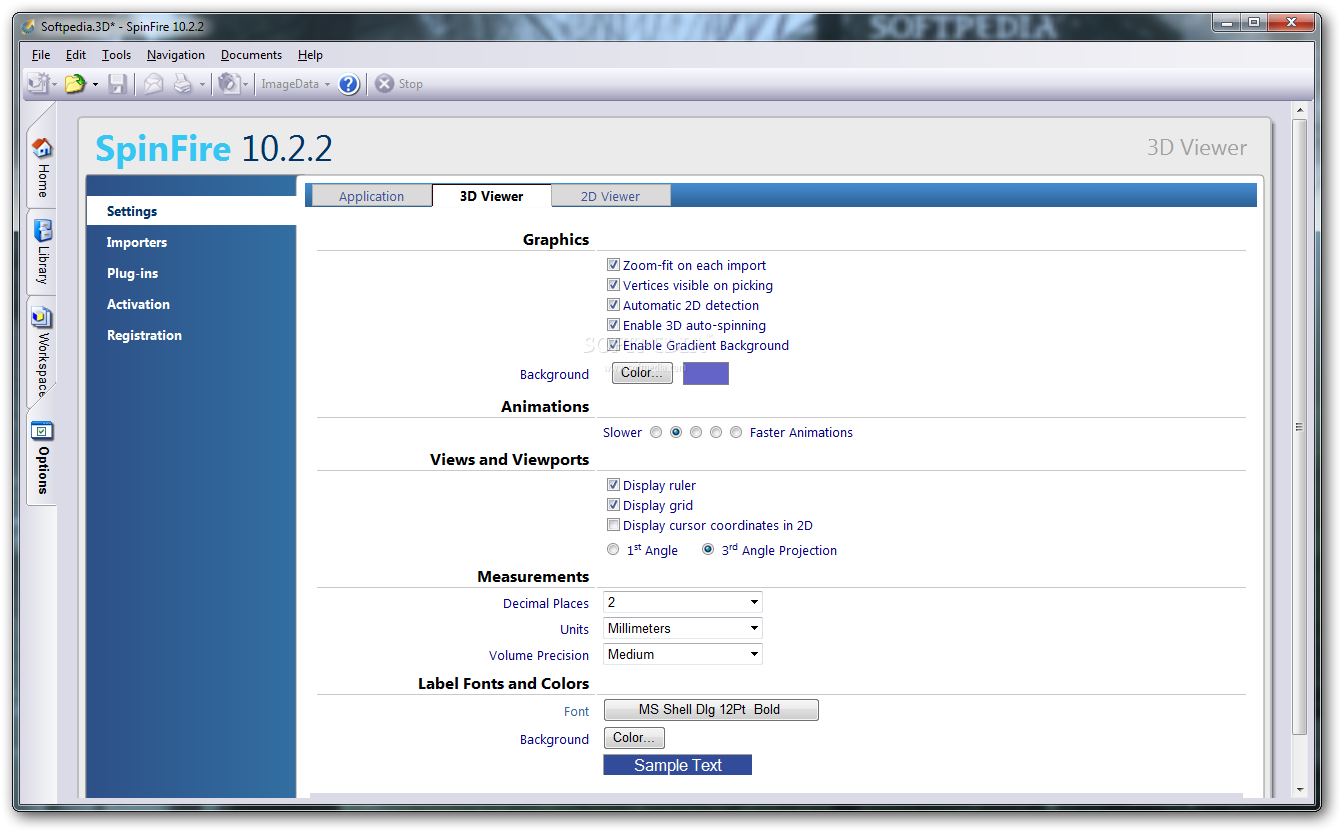Open the Help menu
1342x832 pixels.
point(310,55)
